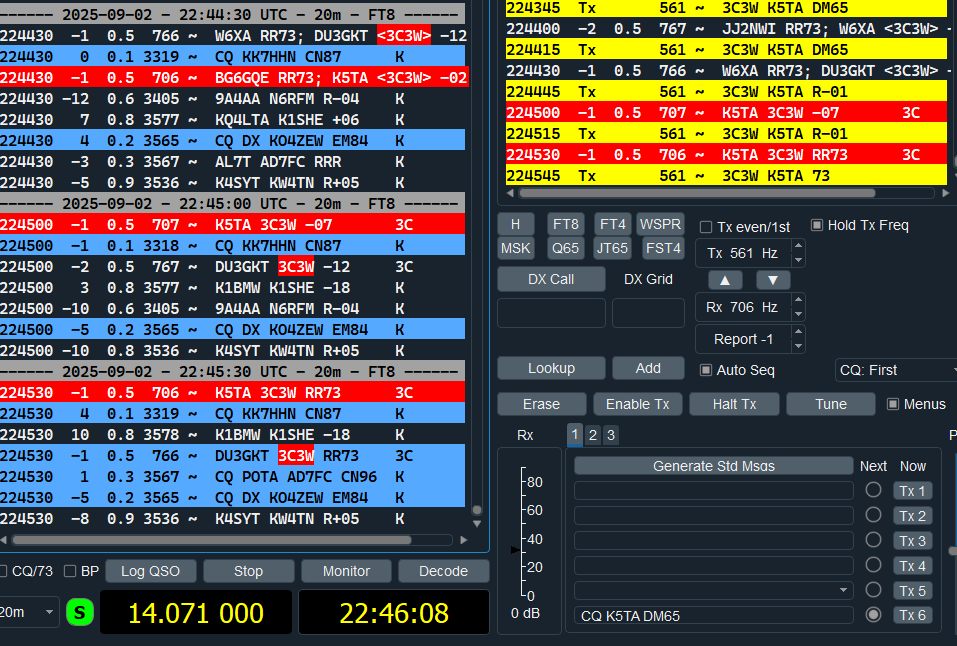Click the Tune button
The image size is (957, 646).
[x=831, y=404]
